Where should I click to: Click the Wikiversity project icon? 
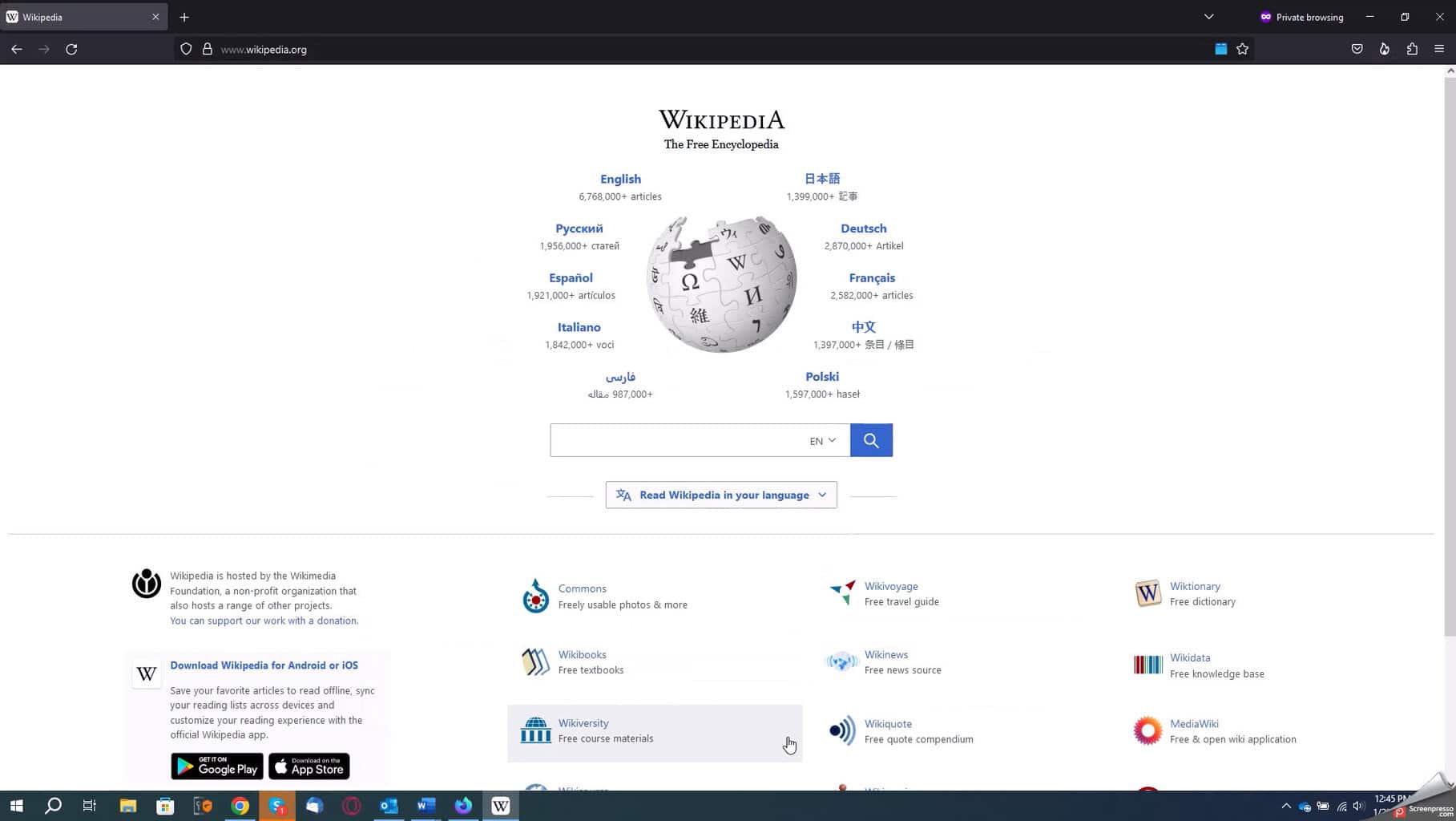coord(535,730)
